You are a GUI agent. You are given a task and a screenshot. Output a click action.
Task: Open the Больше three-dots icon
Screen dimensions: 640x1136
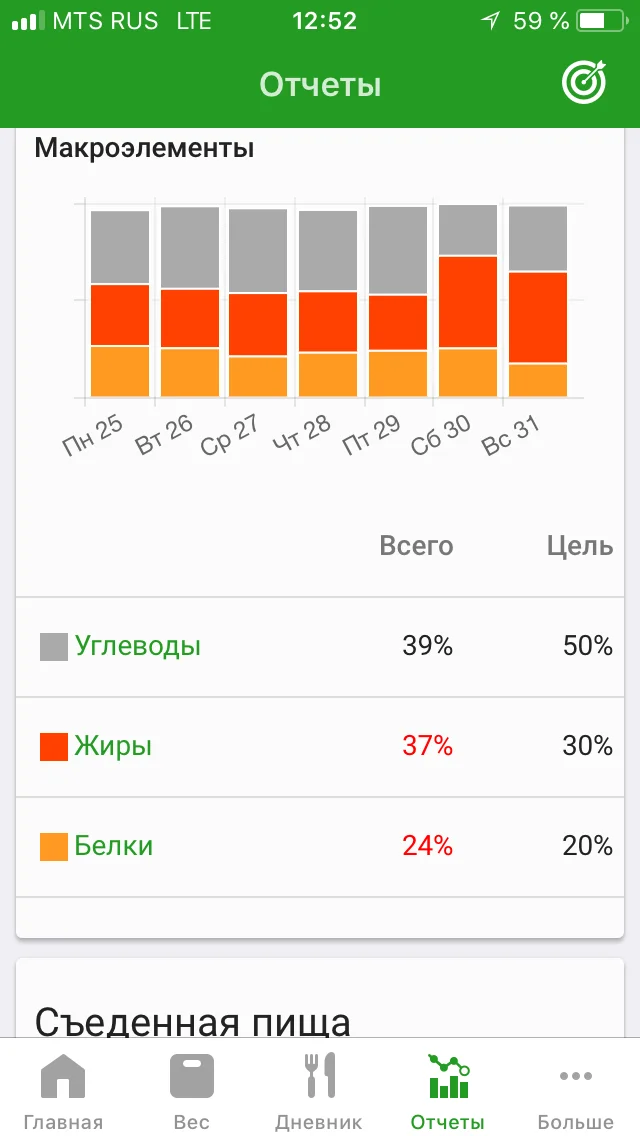[x=576, y=1077]
